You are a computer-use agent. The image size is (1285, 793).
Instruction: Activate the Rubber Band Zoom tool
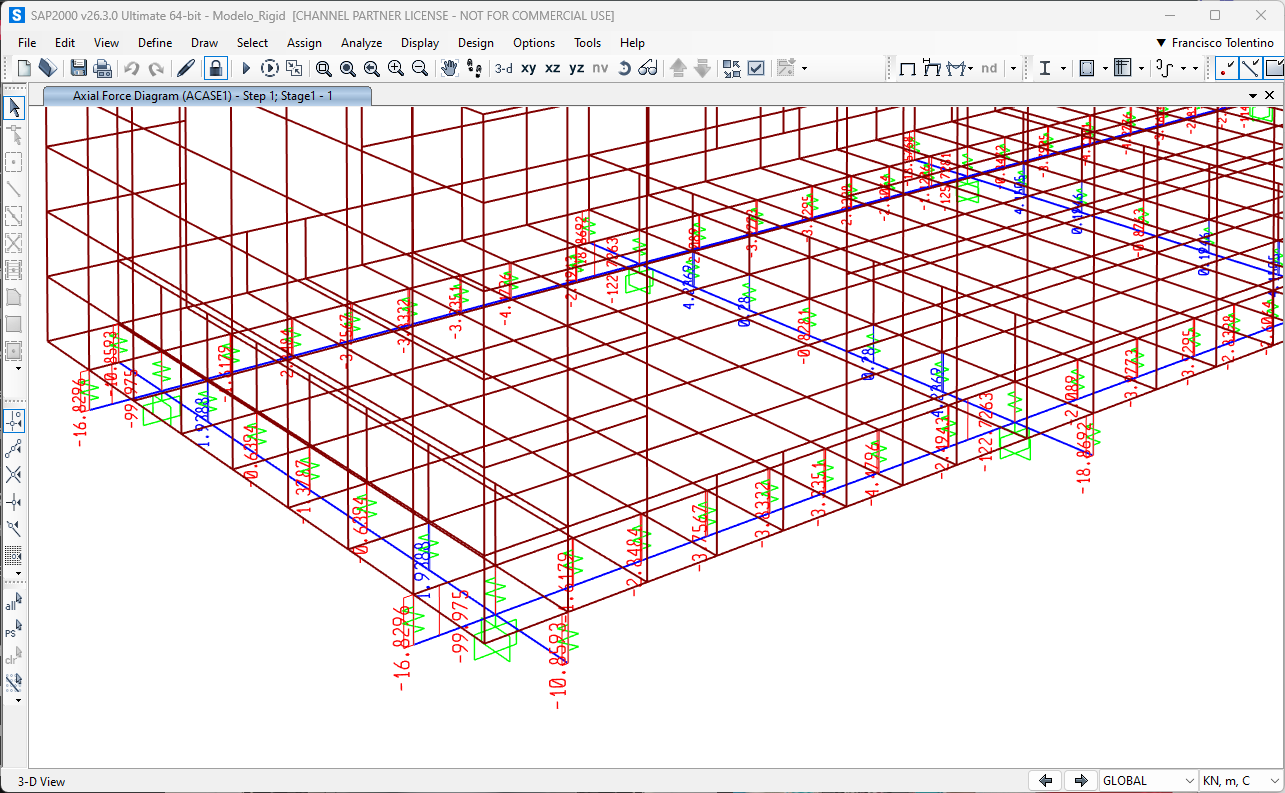322,67
